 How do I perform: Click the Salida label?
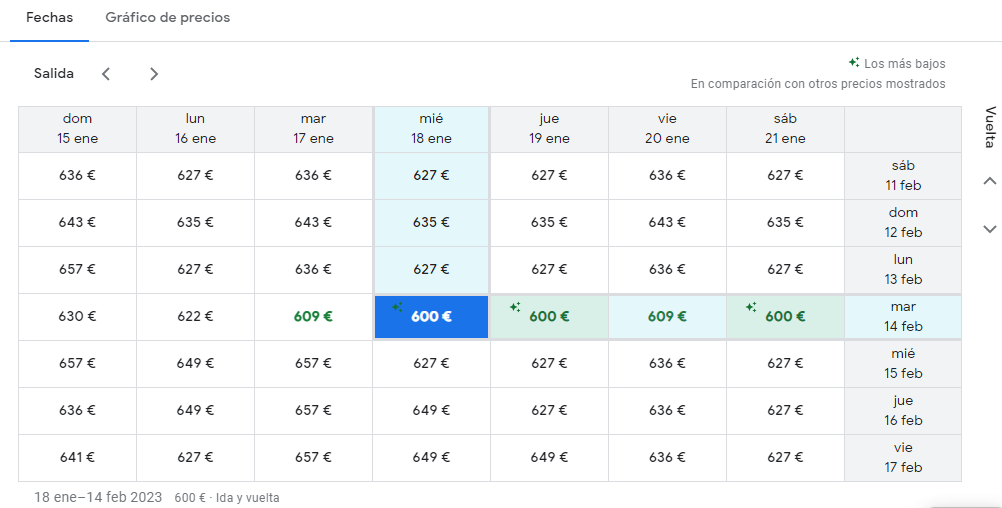click(54, 73)
